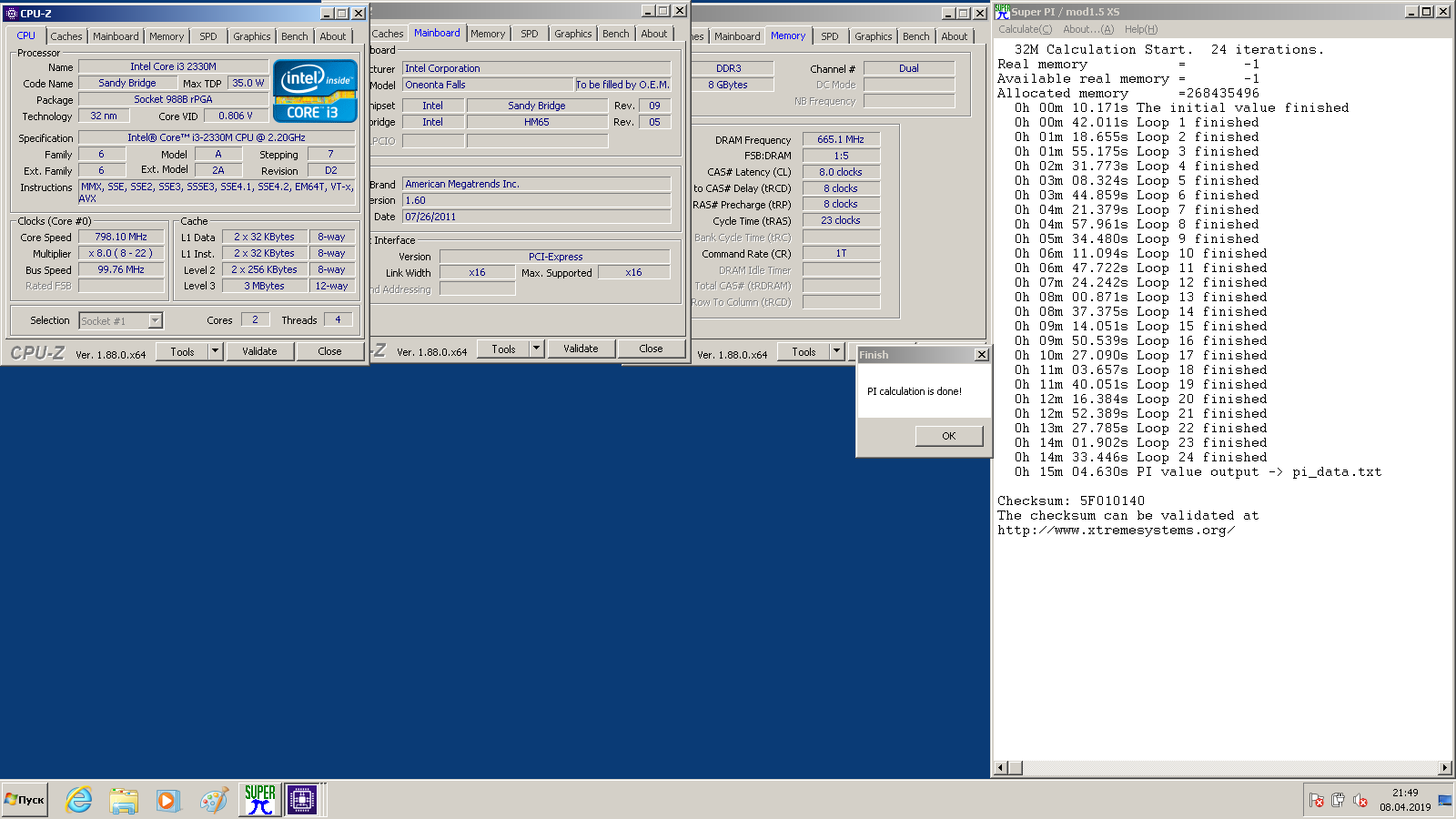Open Help menu in Super PI

[1141, 29]
